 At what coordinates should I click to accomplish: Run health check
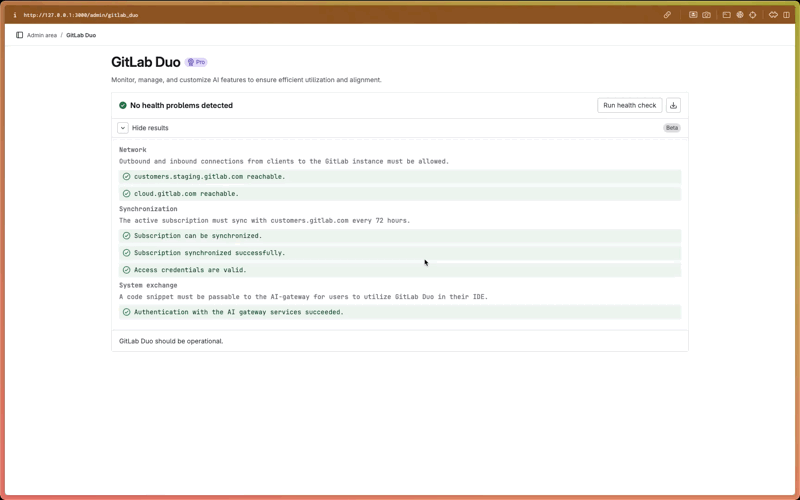(x=630, y=105)
